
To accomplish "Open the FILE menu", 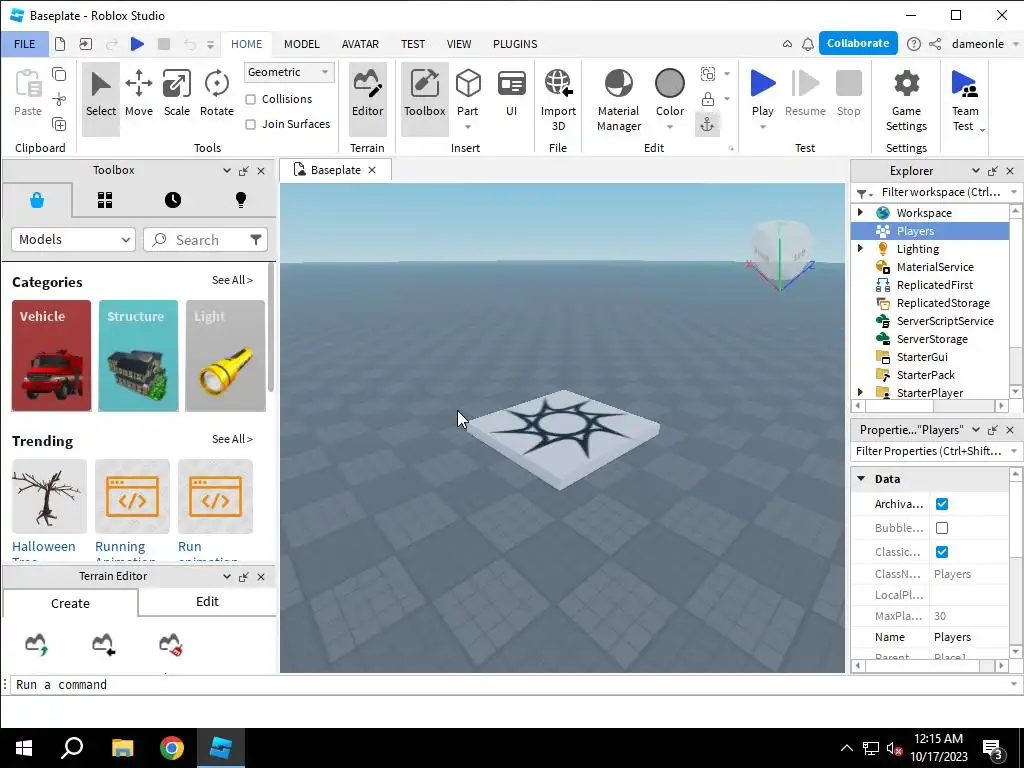I will click(25, 44).
